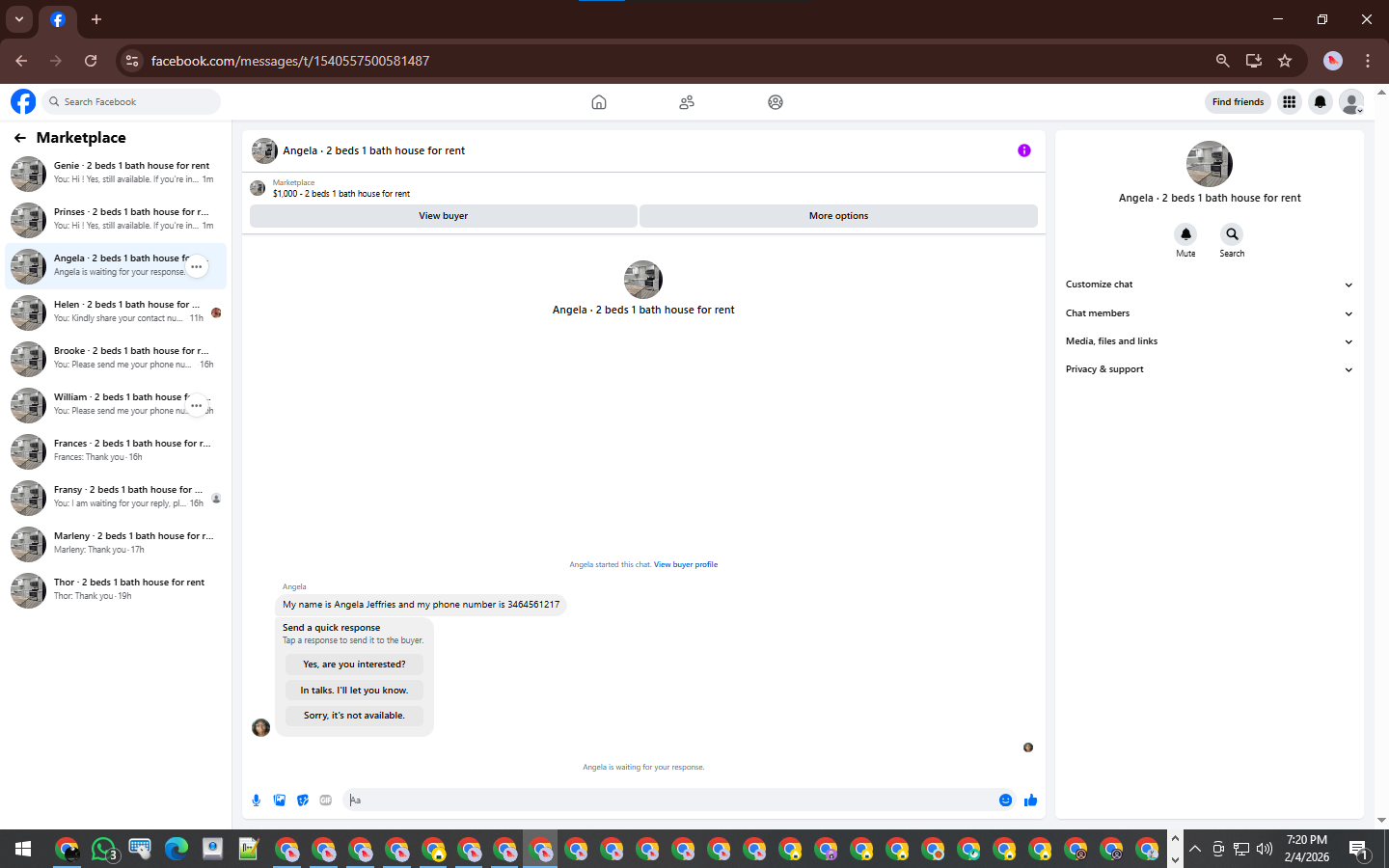Send quick response 'In talks. I'll let you know.'

(x=354, y=691)
